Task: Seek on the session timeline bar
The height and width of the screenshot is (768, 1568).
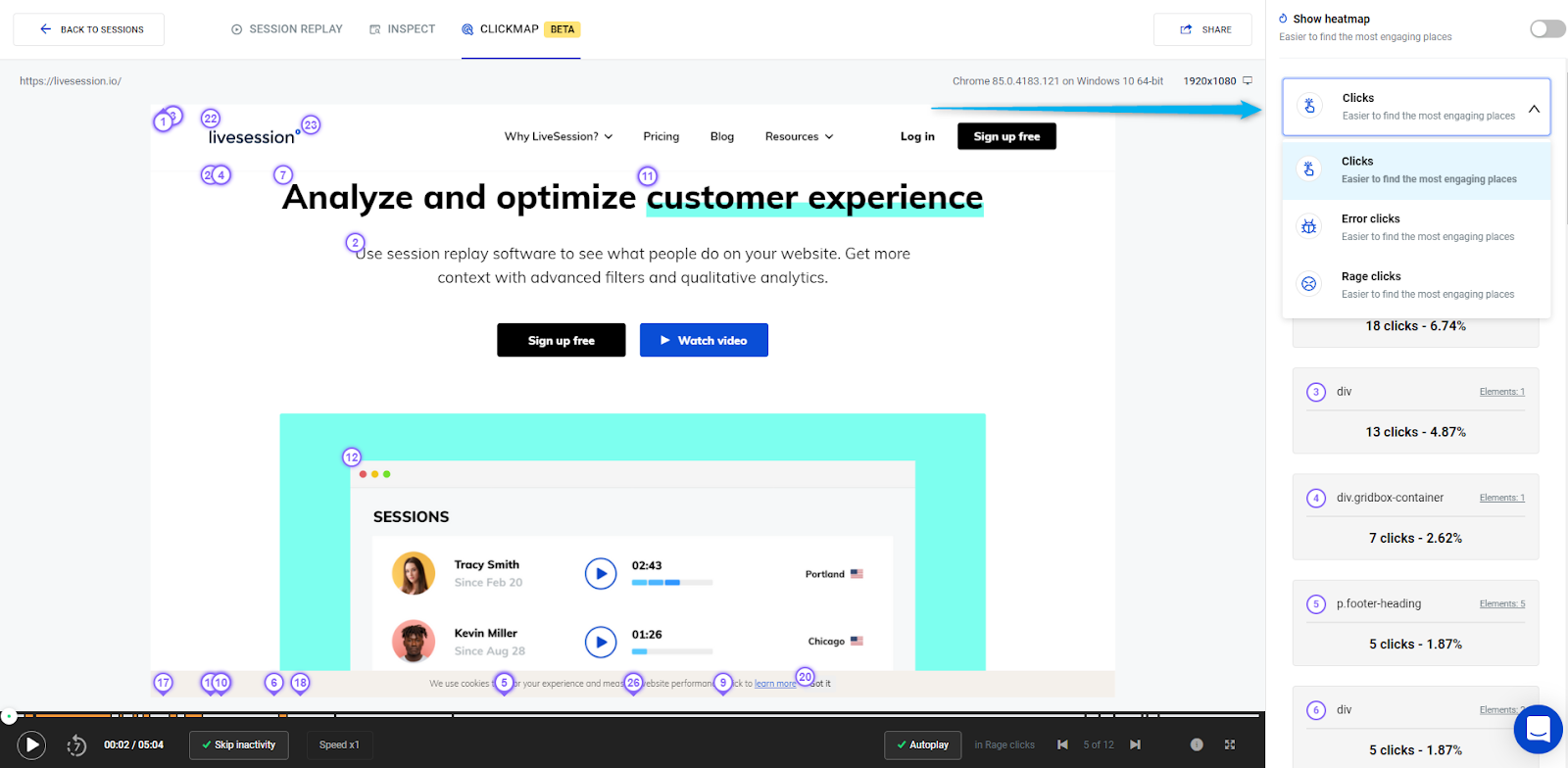Action: pyautogui.click(x=632, y=715)
